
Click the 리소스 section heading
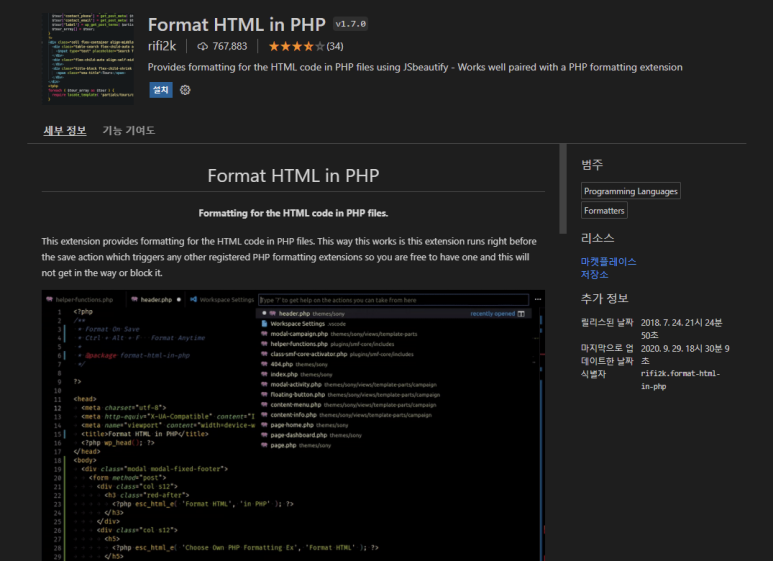[597, 239]
